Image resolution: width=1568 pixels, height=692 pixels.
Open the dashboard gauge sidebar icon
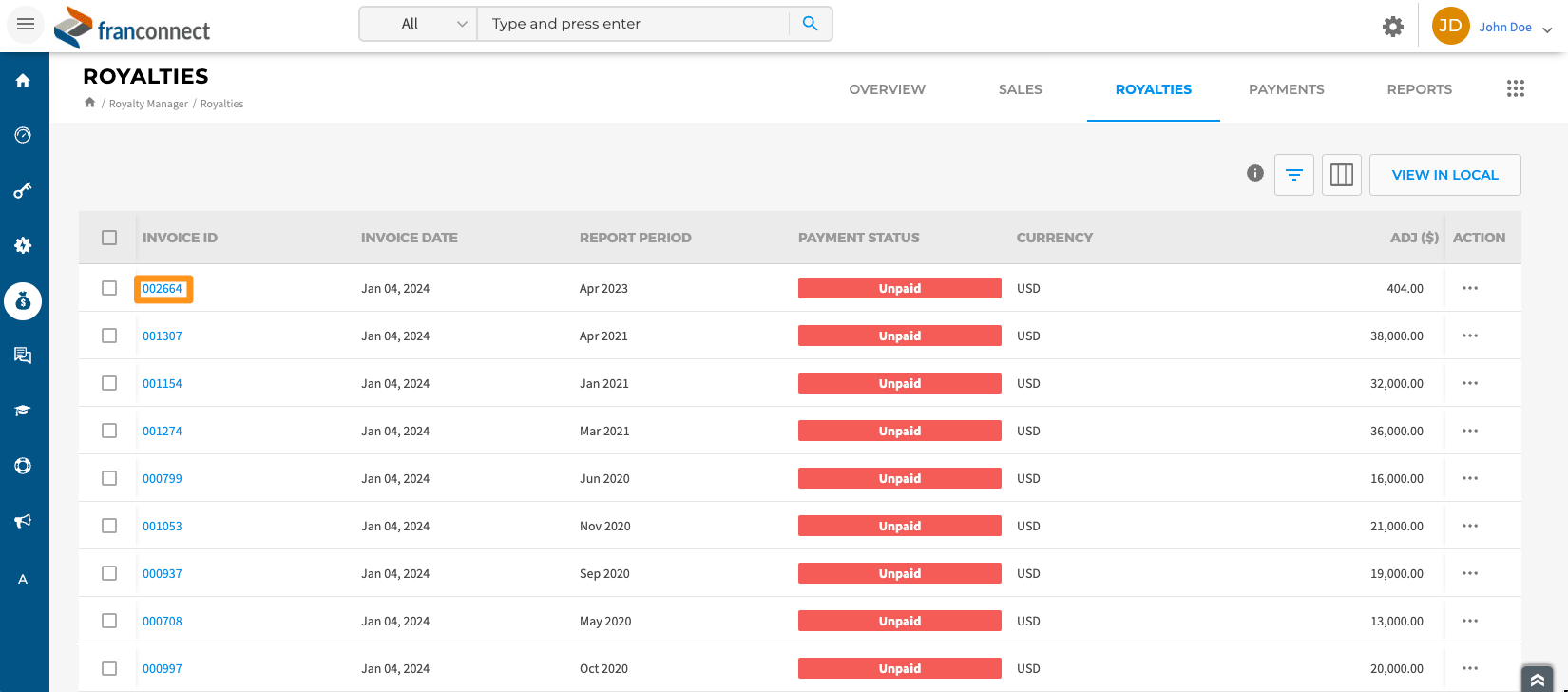pos(23,135)
